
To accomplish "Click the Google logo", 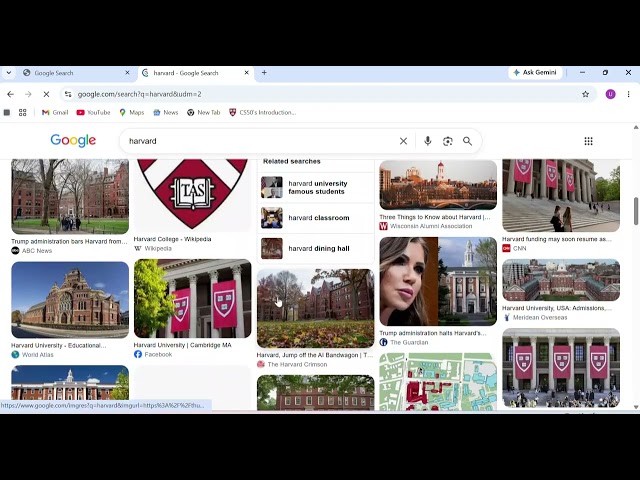I will pos(73,140).
